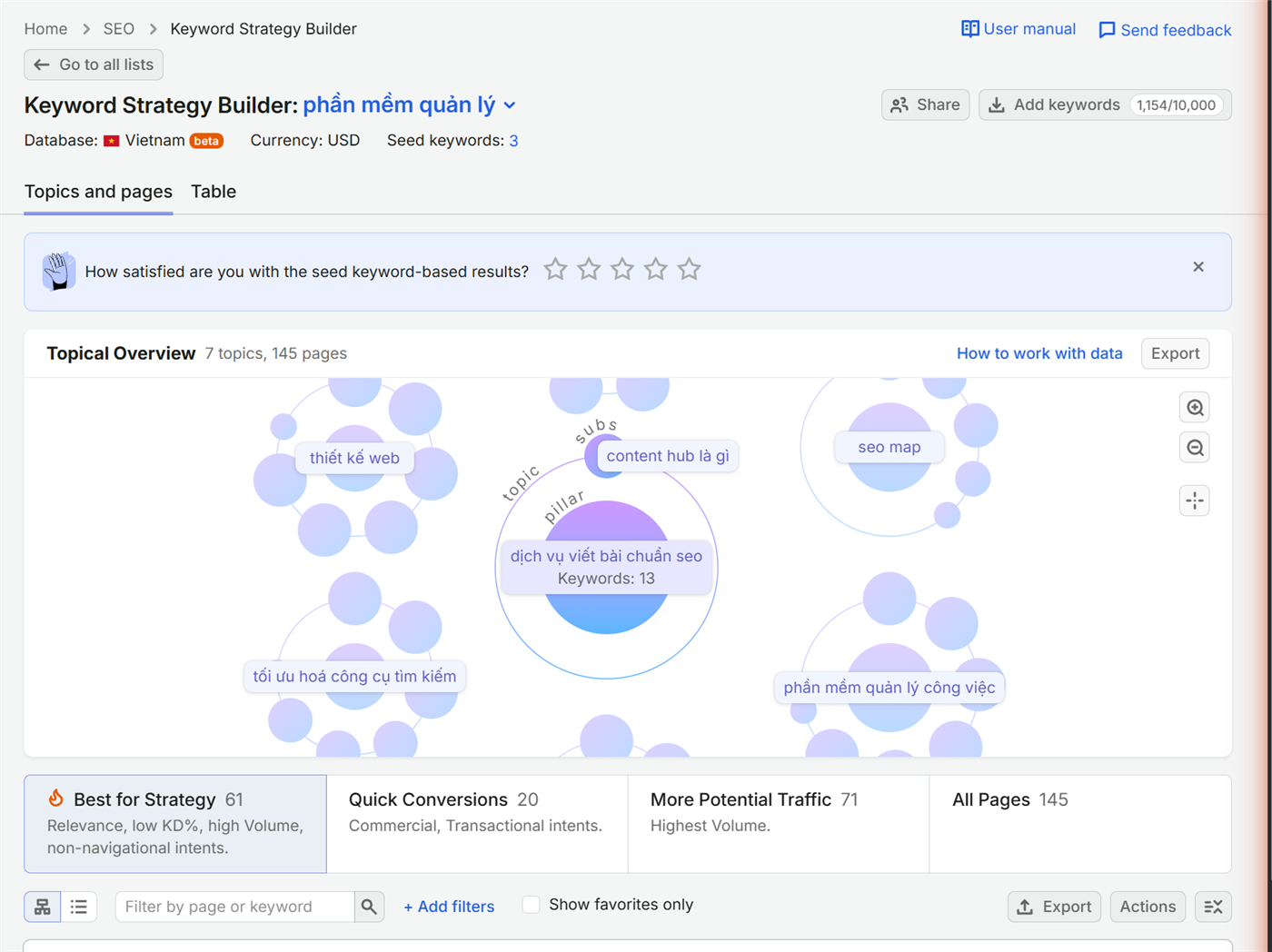Open seed keywords count link

point(513,141)
